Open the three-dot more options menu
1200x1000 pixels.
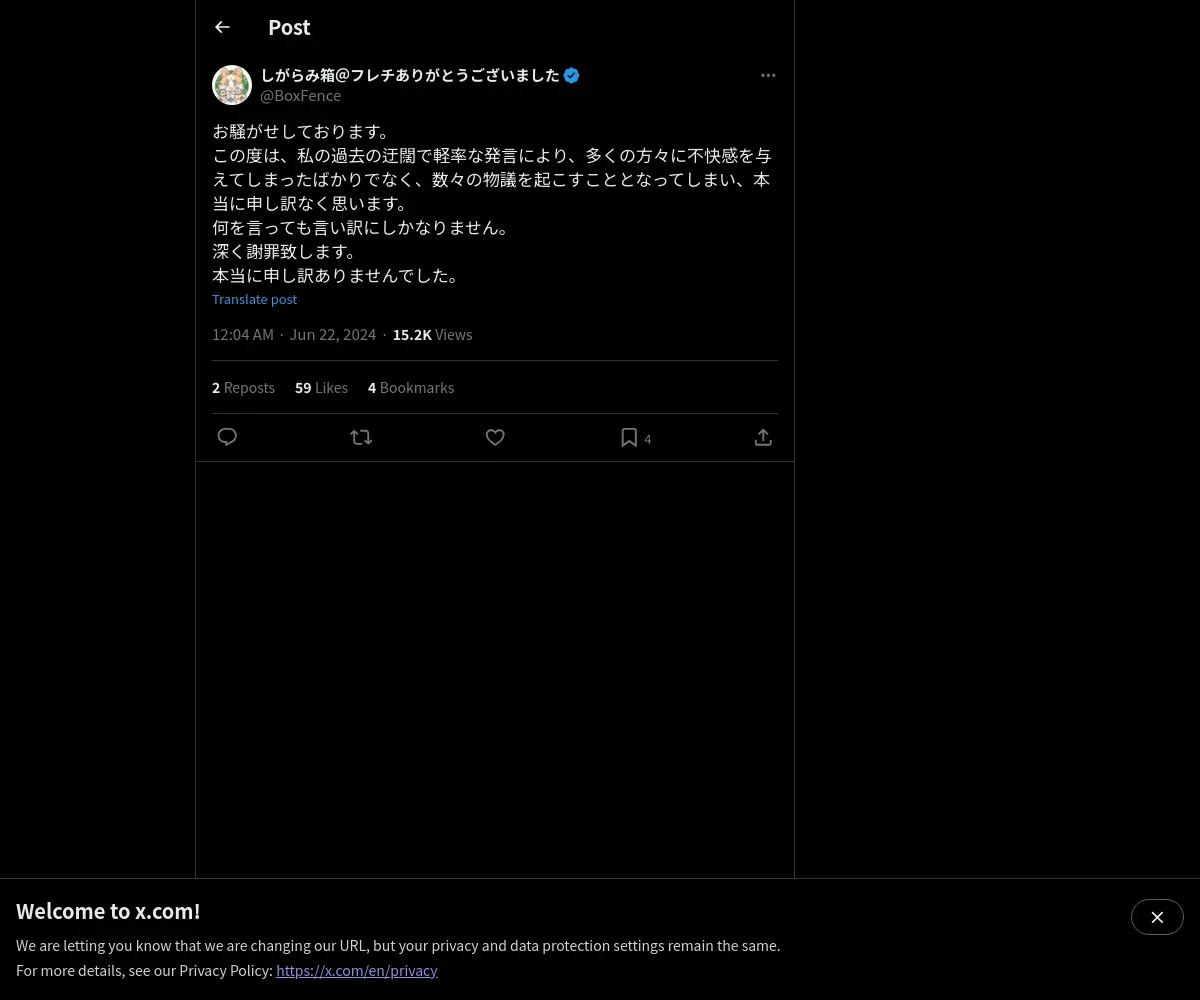(x=768, y=75)
